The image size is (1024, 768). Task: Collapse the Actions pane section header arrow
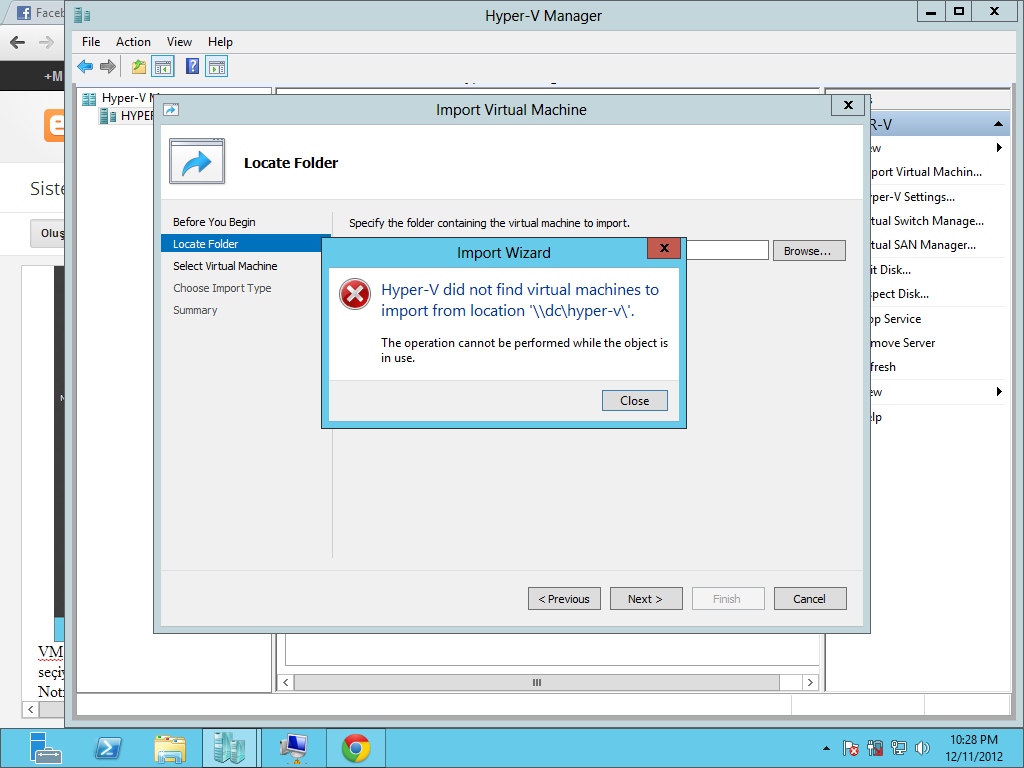click(998, 124)
